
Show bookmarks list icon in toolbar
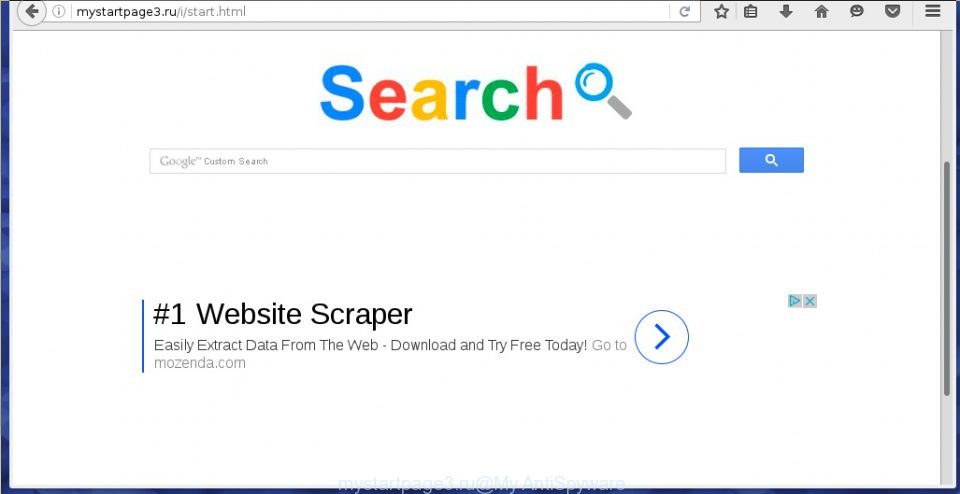(751, 12)
